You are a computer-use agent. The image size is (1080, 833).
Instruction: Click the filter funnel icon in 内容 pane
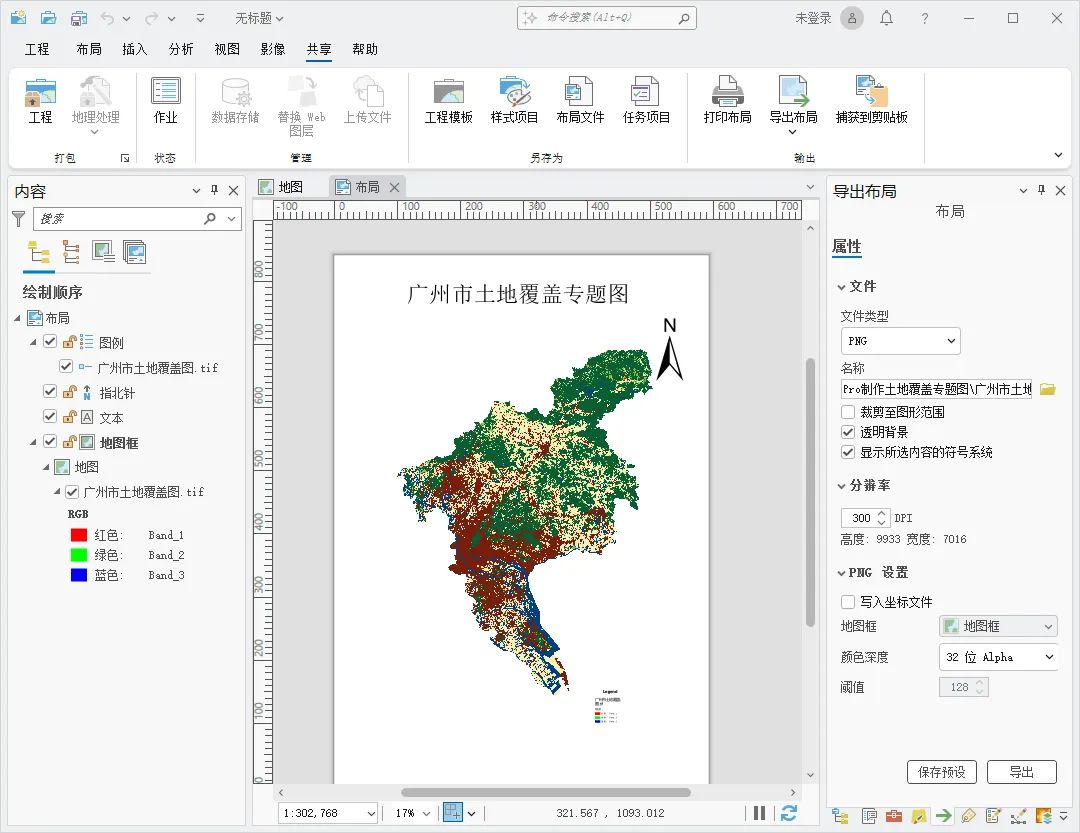click(19, 219)
